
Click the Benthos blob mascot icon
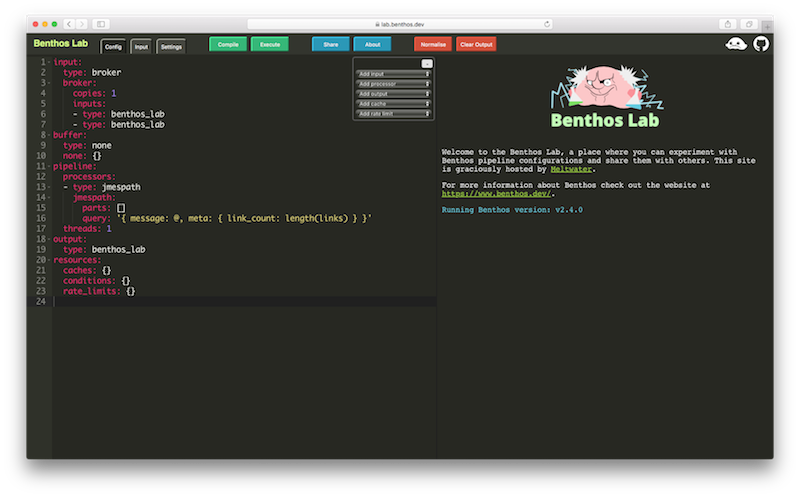click(x=736, y=44)
